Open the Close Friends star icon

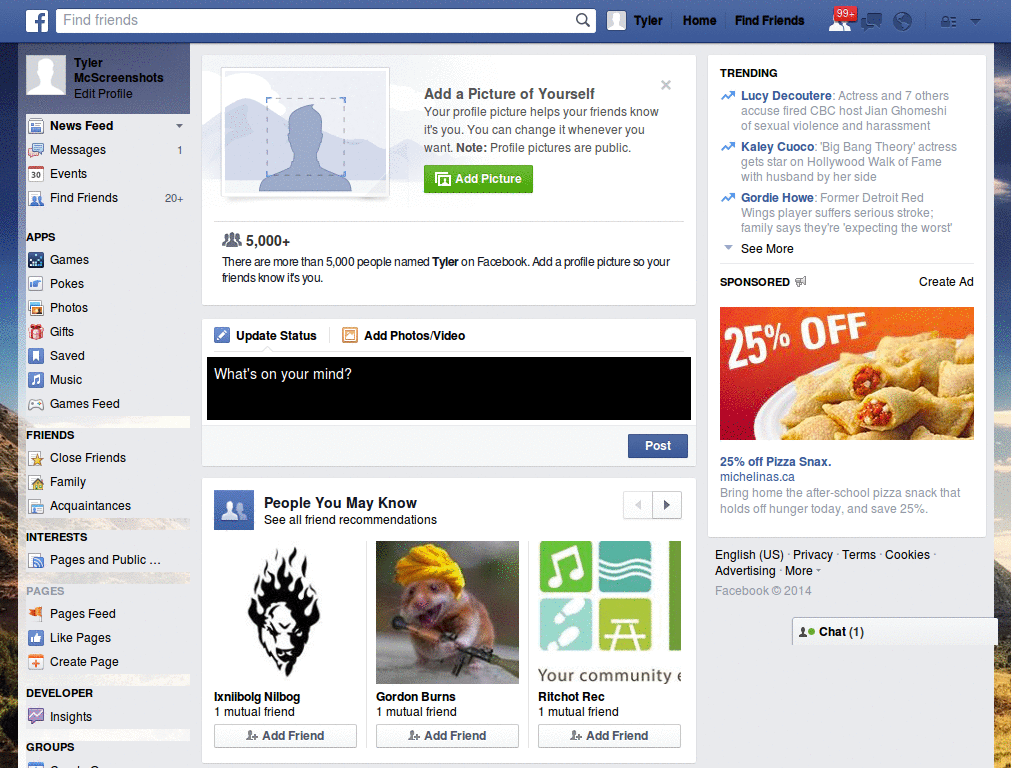tap(36, 458)
